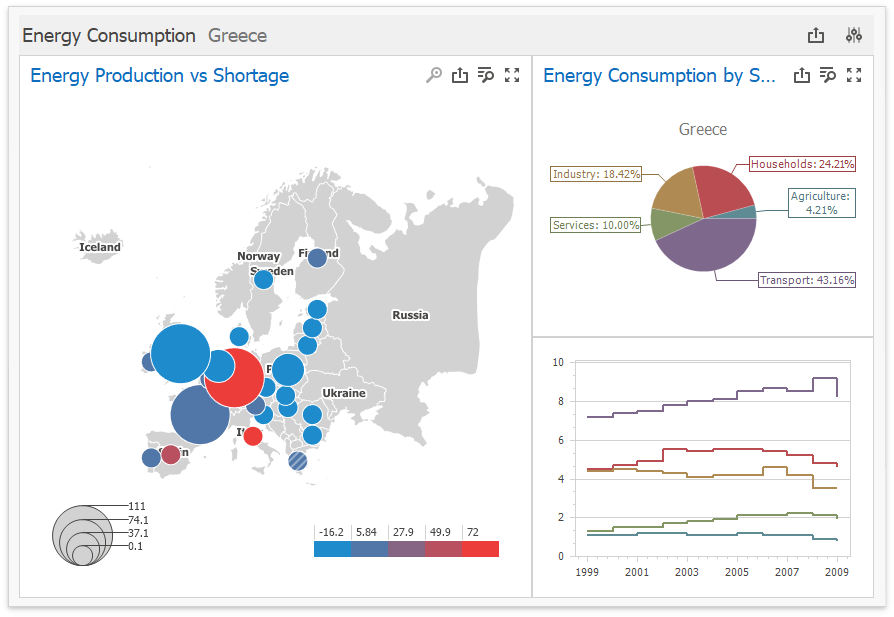Reset map to initial extent using magnifier icon

pos(434,75)
